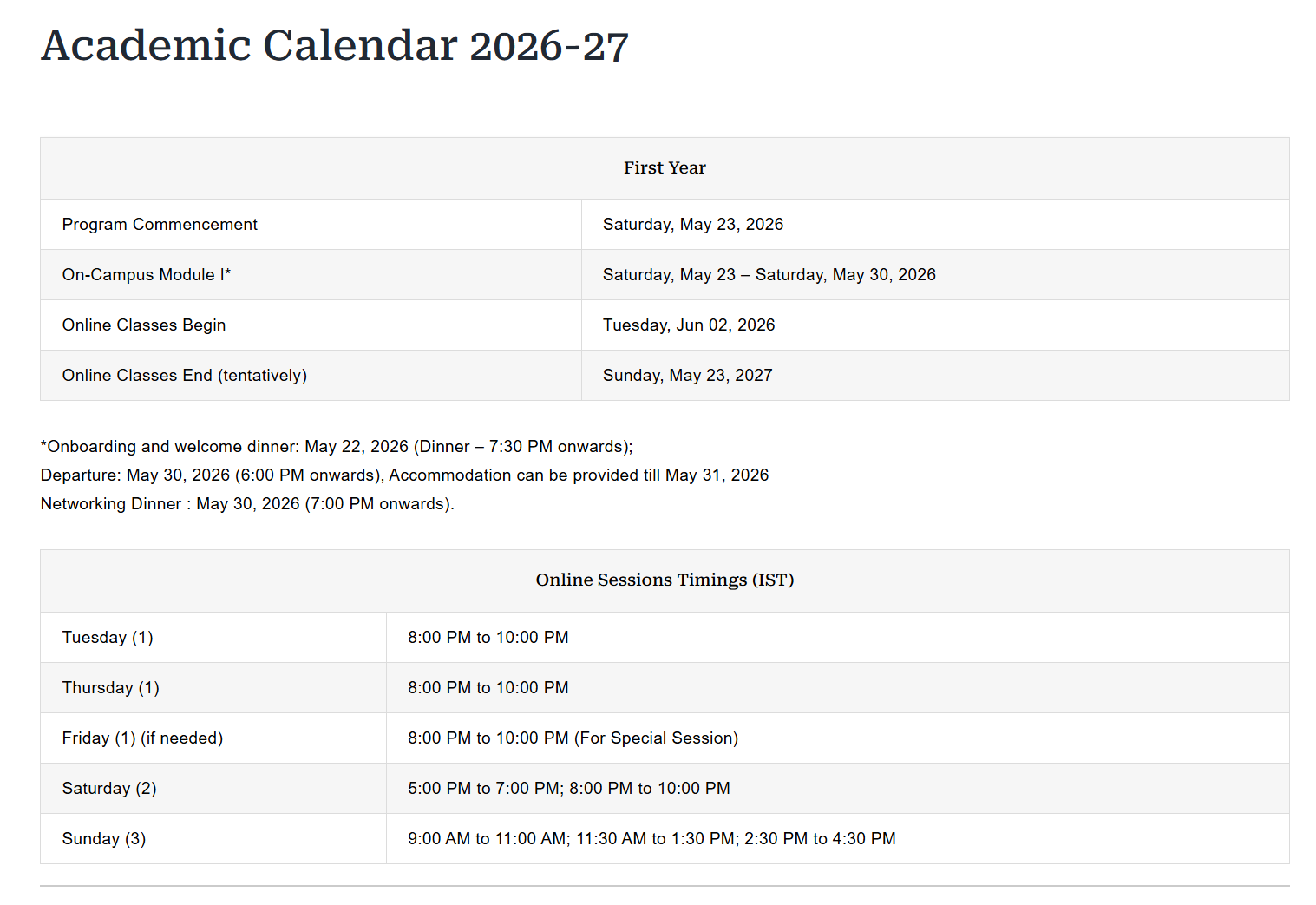Click the Sunday (3) session timings cell
The image size is (1316, 905).
651,839
